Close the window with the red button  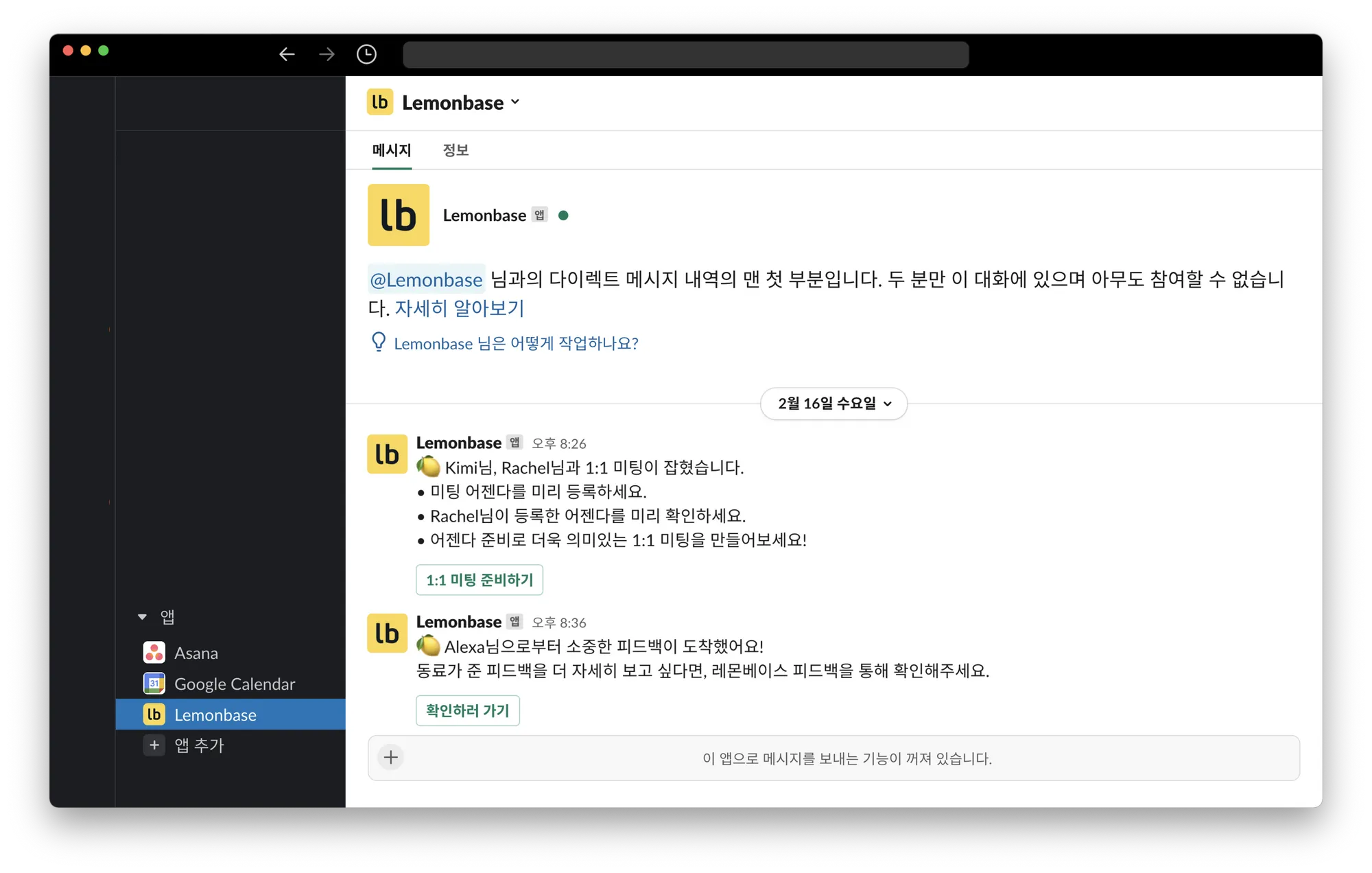(68, 51)
